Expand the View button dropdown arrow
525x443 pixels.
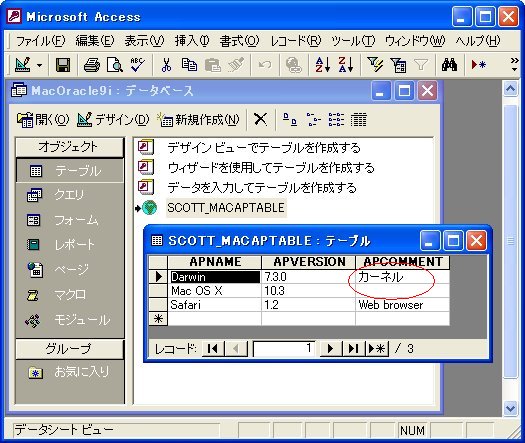pos(40,65)
